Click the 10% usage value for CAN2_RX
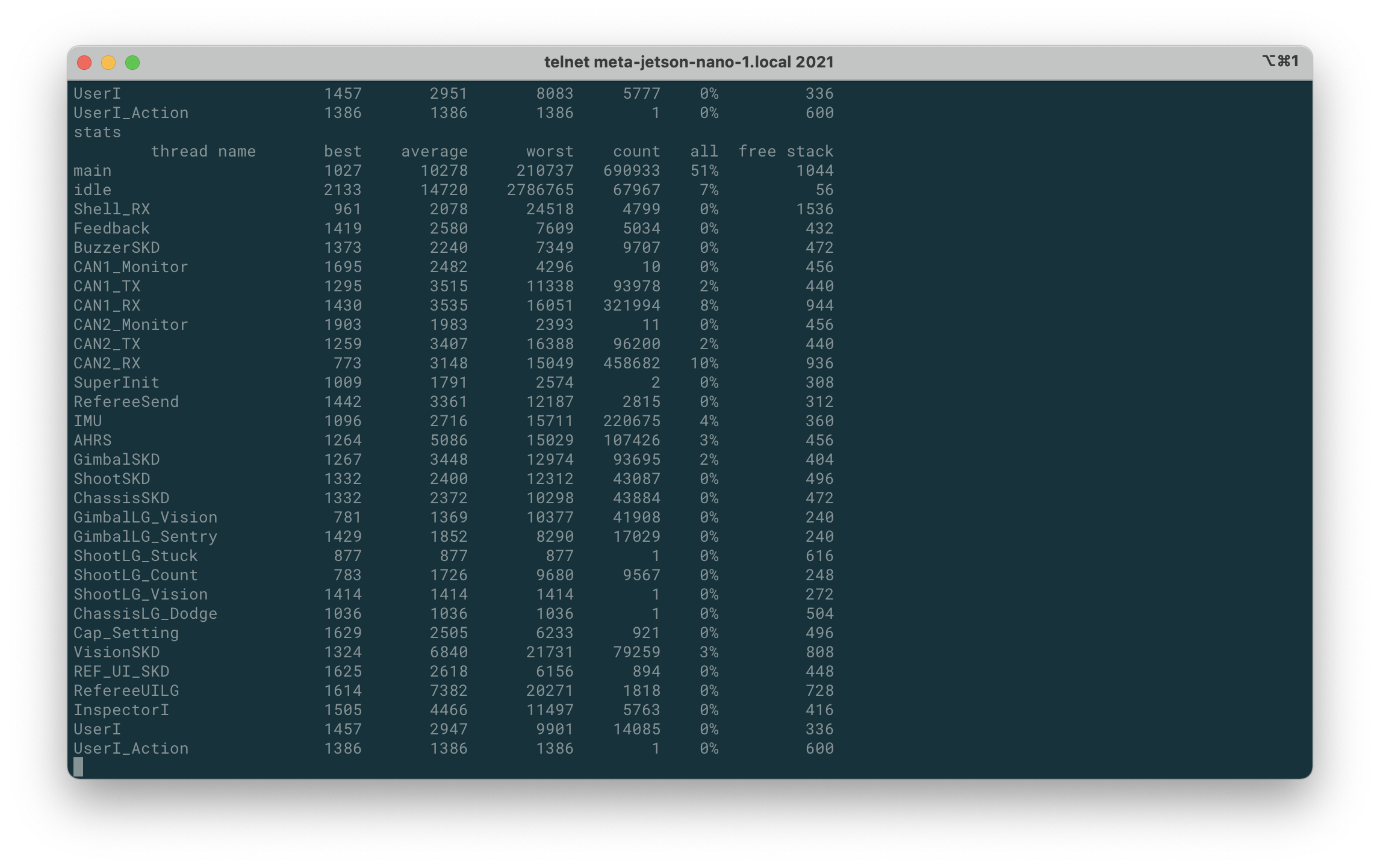1380x868 pixels. click(x=704, y=363)
